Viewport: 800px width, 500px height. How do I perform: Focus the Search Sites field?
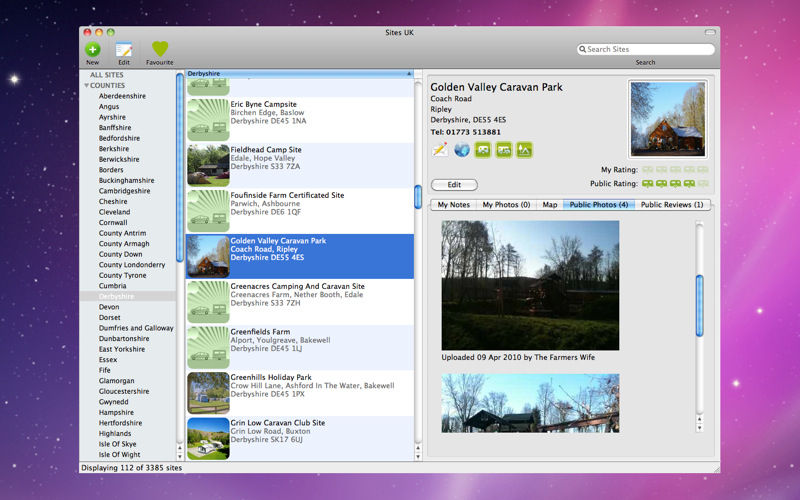(645, 49)
